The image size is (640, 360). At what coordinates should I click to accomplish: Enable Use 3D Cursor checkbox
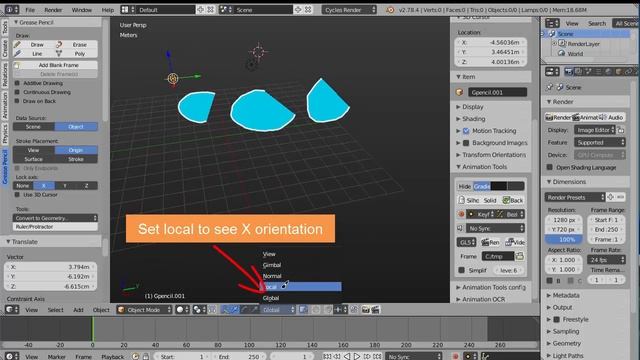(x=17, y=195)
